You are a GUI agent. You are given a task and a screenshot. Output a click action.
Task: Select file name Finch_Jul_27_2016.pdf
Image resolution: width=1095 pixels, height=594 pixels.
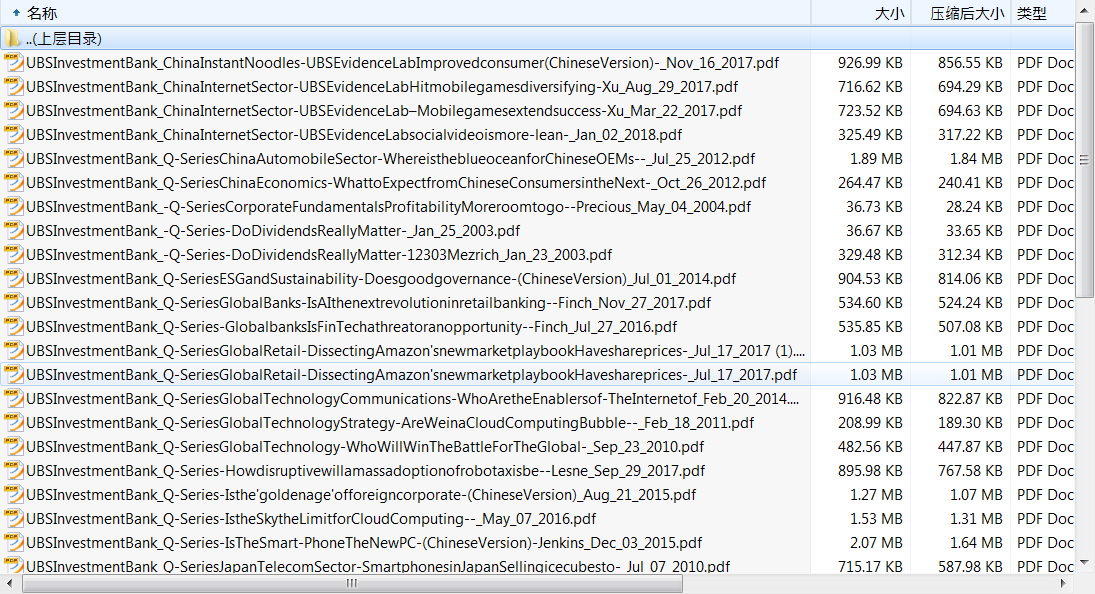point(351,327)
